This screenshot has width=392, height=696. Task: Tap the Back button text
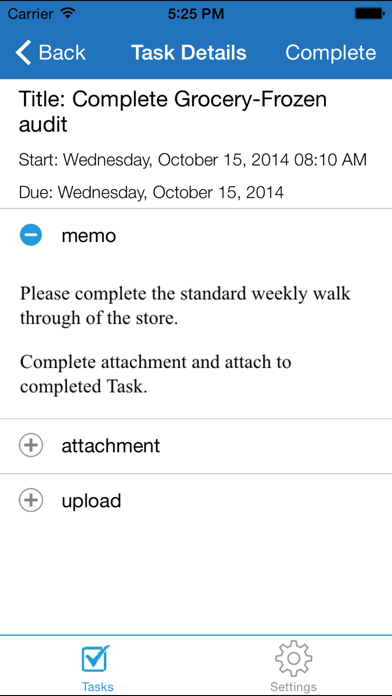point(62,52)
